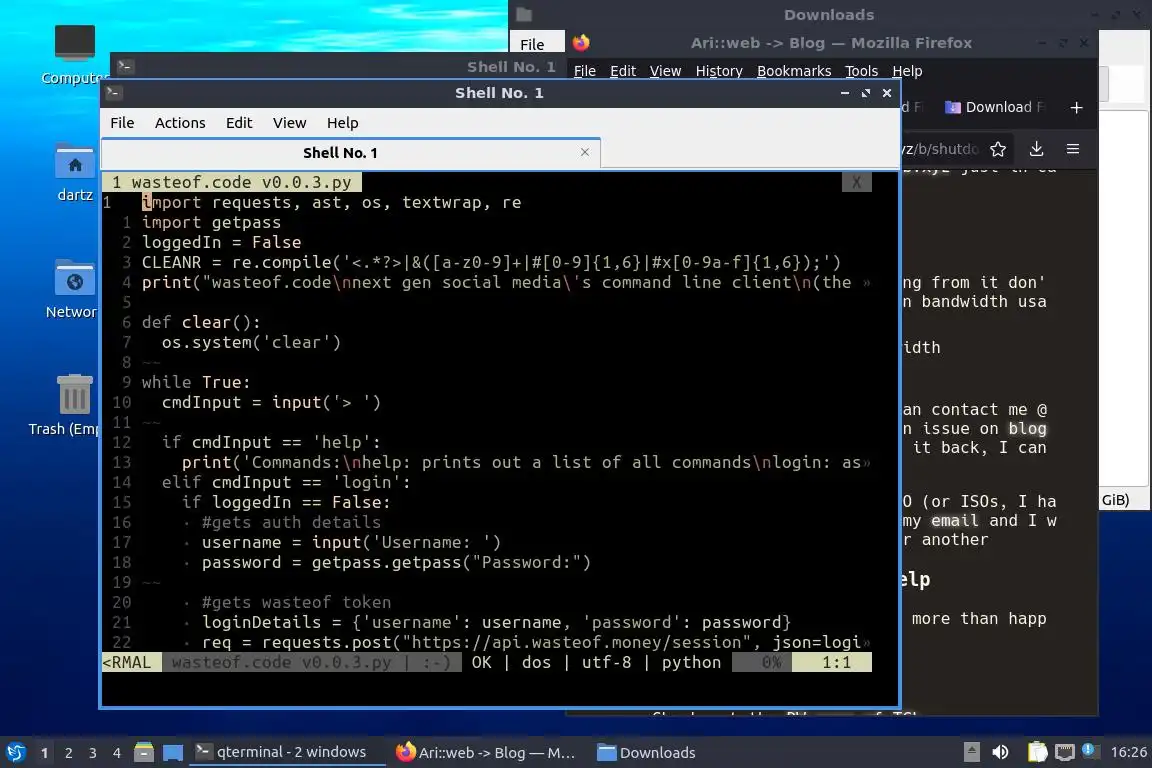Open the LXQt application menu launcher
Screen dimensions: 1152x768
pyautogui.click(x=15, y=752)
